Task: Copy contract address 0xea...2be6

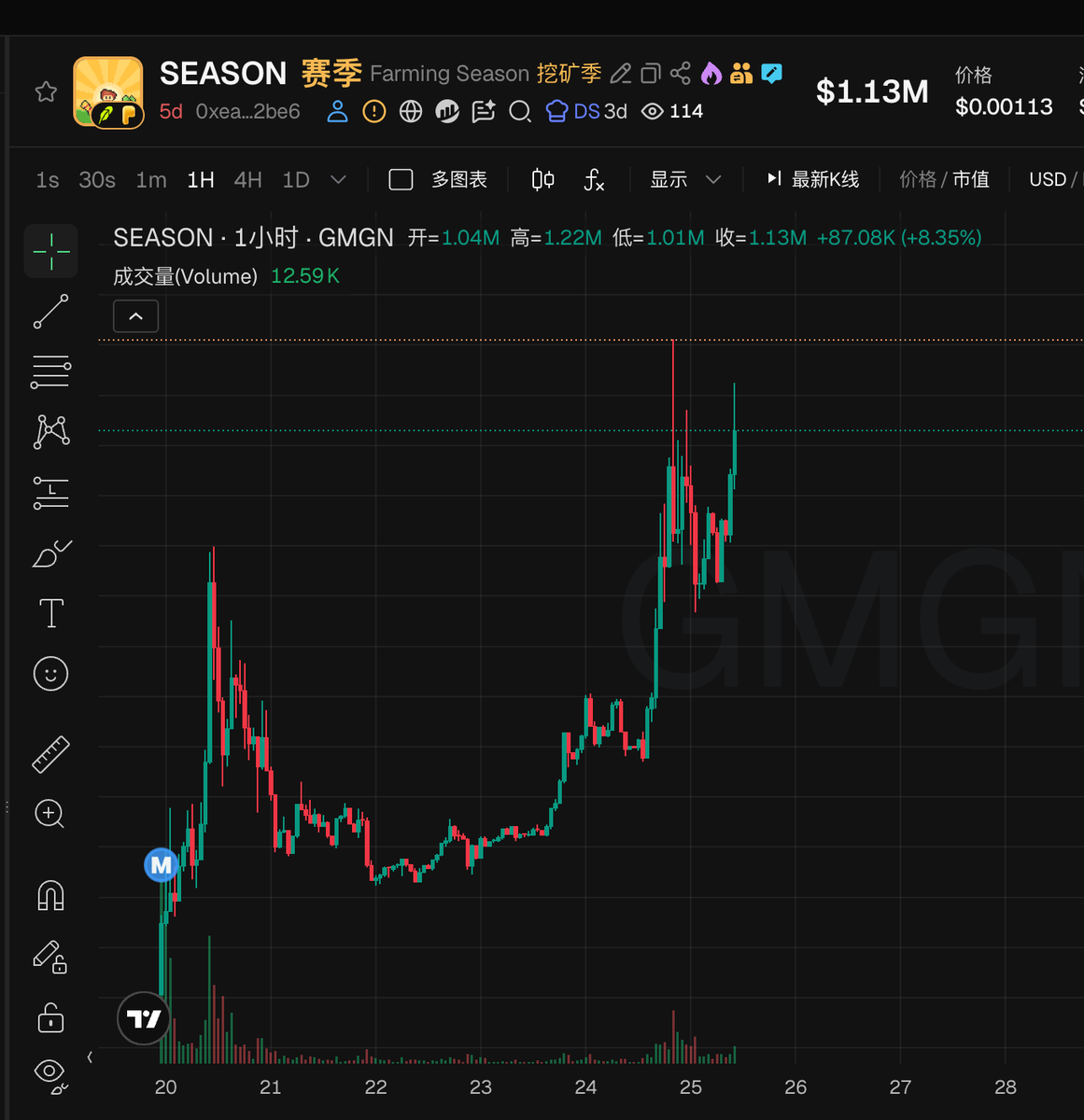Action: pos(248,112)
